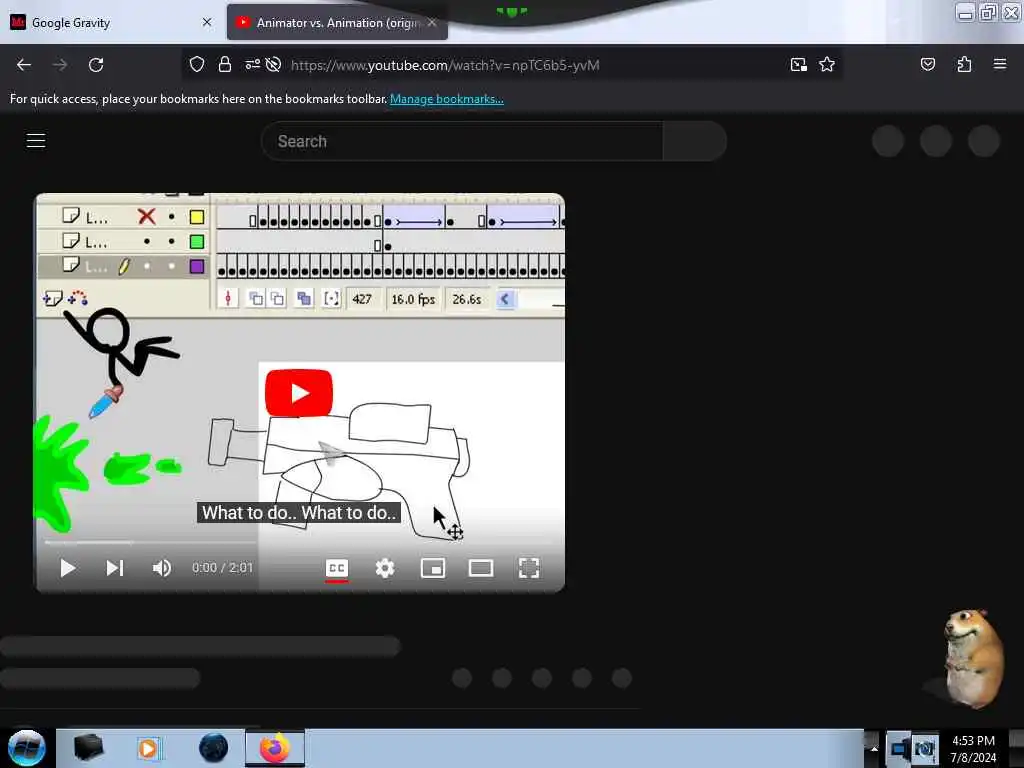1024x768 pixels.
Task: Enable miniplayer mode
Action: (x=433, y=568)
